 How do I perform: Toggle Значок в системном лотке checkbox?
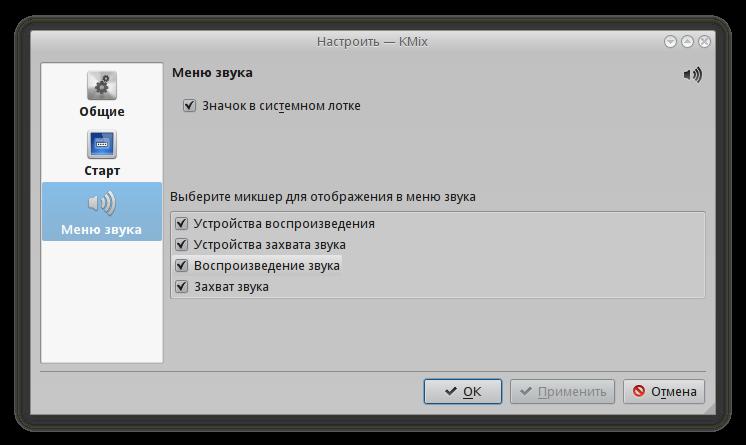[189, 105]
